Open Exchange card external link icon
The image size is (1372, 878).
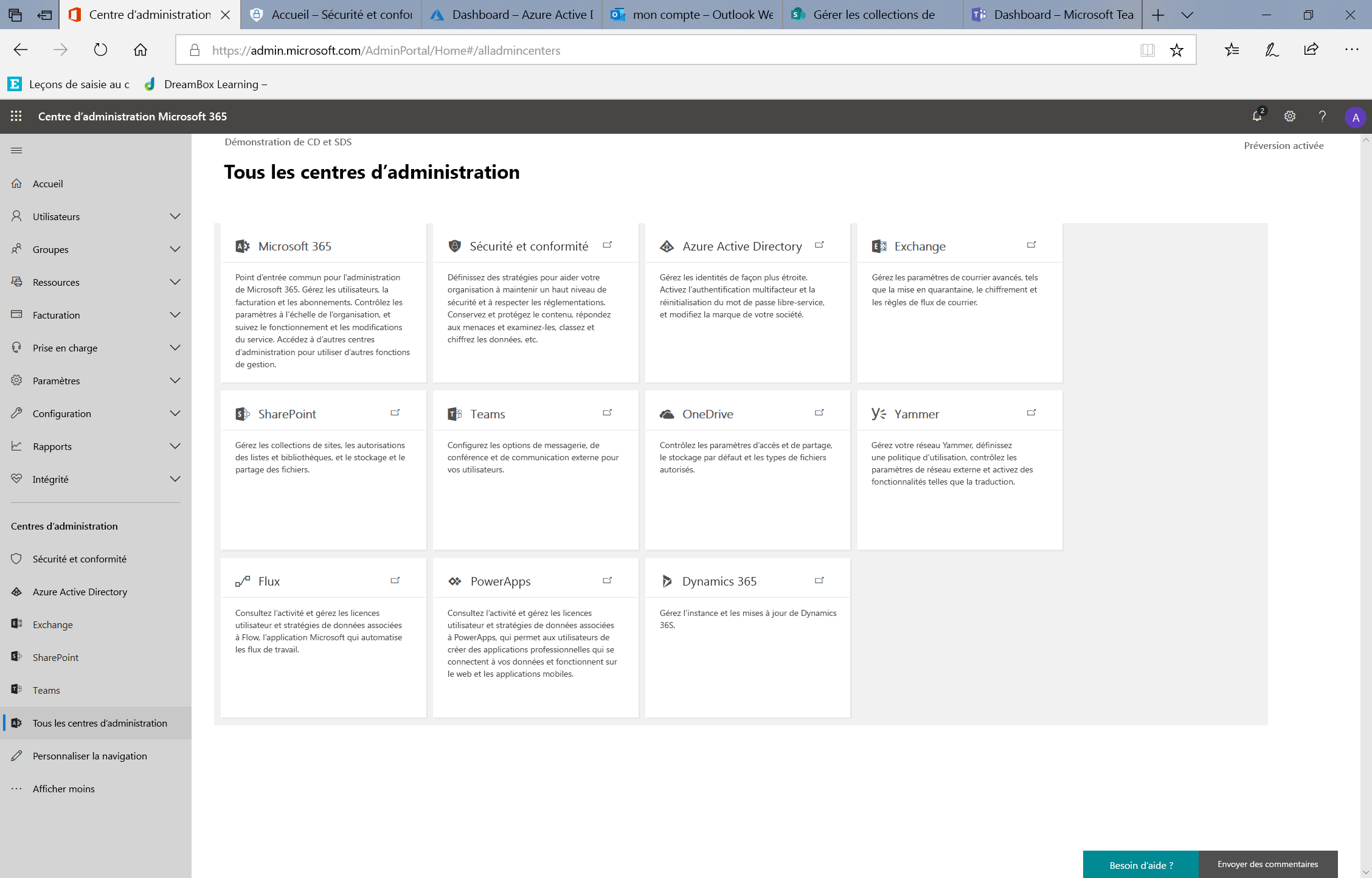[x=1031, y=245]
